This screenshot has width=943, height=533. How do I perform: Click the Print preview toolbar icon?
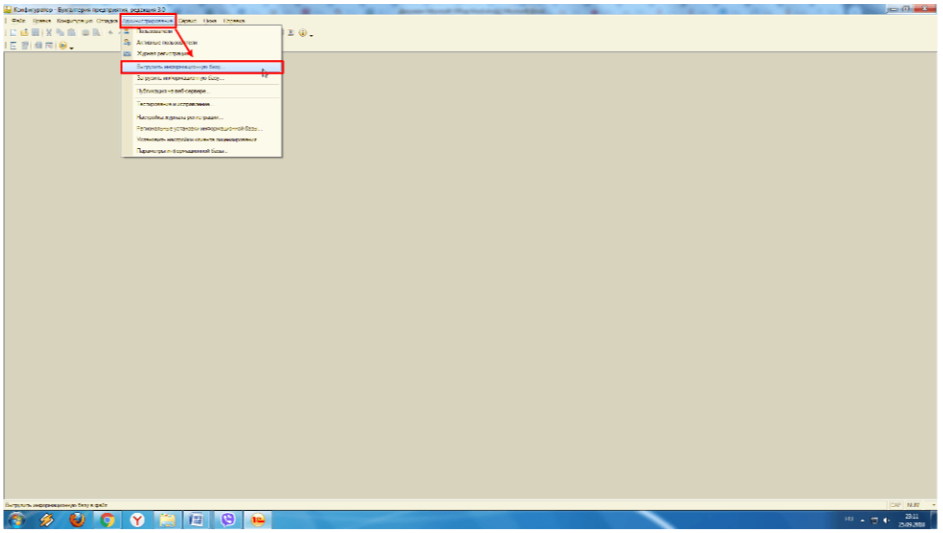(x=96, y=32)
